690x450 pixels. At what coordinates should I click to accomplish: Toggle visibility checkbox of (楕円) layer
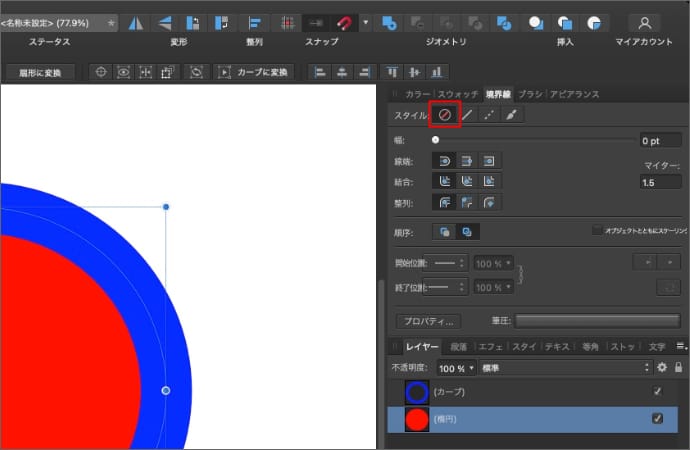(x=657, y=419)
